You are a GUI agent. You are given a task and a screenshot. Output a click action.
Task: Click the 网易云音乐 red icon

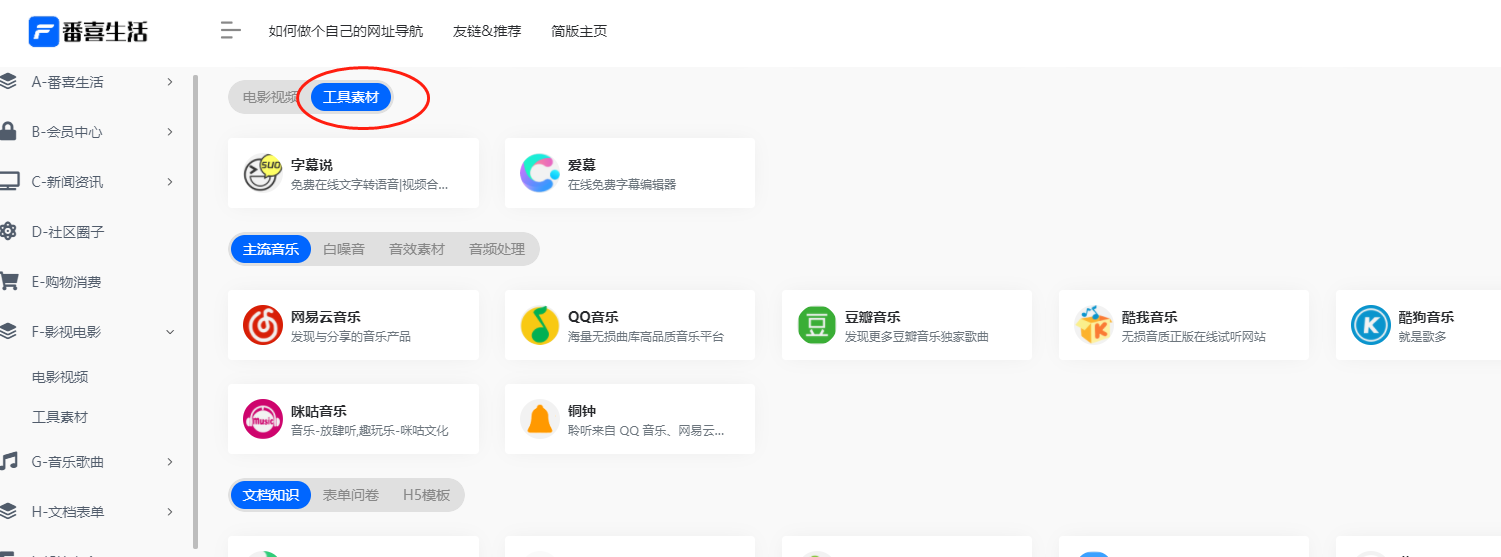[x=264, y=325]
